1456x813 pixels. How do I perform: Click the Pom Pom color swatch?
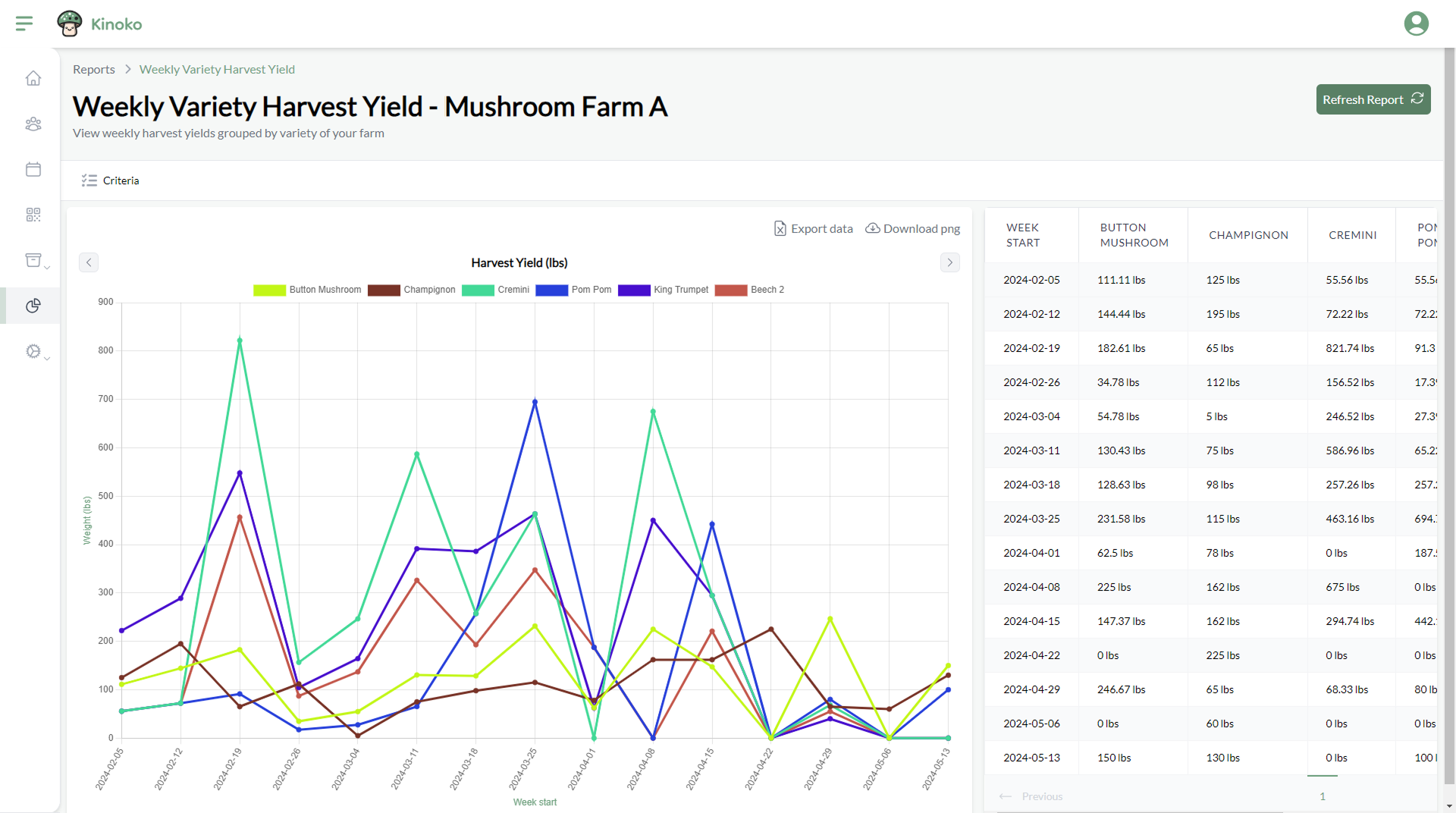point(551,290)
